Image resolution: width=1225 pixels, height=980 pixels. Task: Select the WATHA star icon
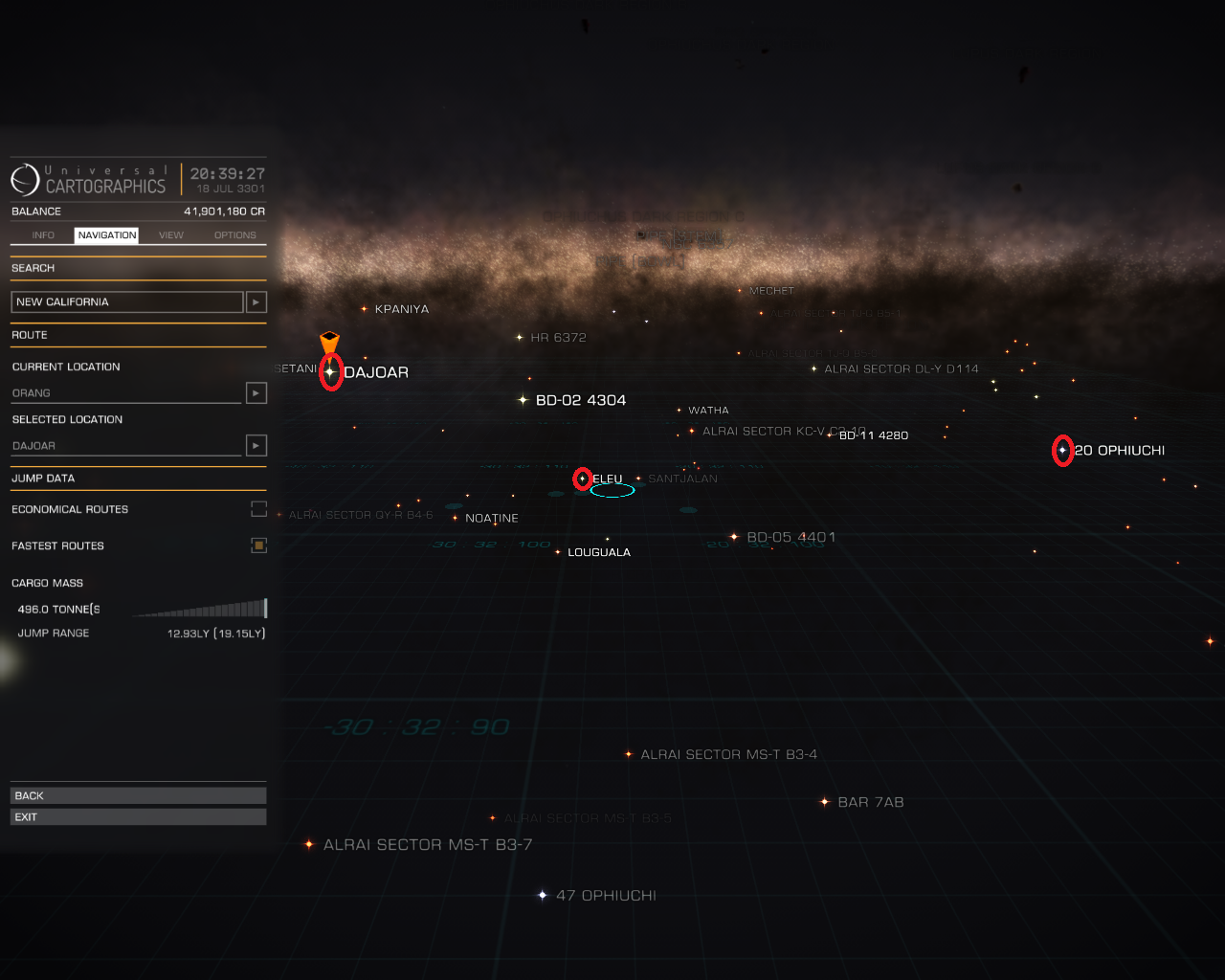pos(679,411)
